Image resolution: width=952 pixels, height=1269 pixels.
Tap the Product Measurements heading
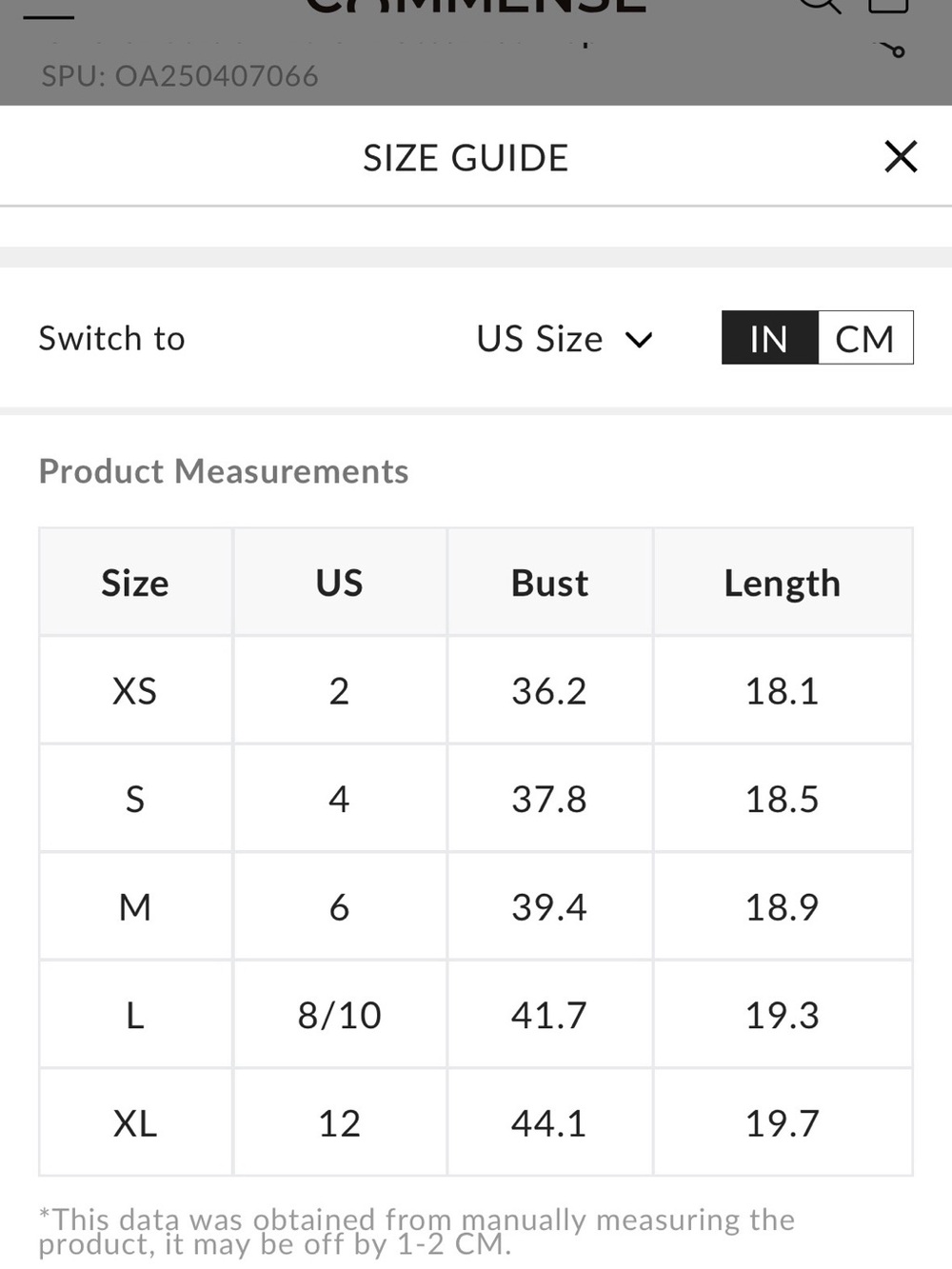coord(224,471)
